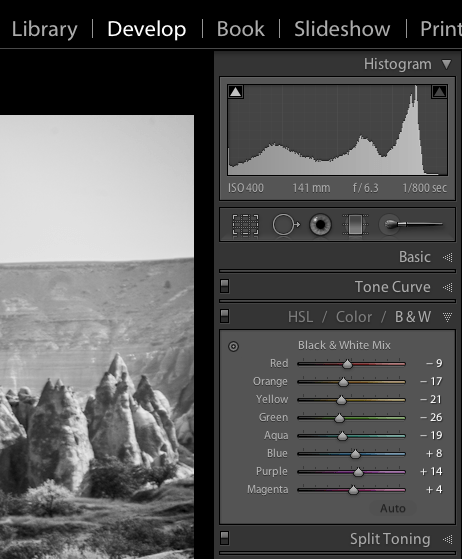Screen dimensions: 462x559
Task: Click the 1/800 sec shutter speed text
Action: (424, 188)
